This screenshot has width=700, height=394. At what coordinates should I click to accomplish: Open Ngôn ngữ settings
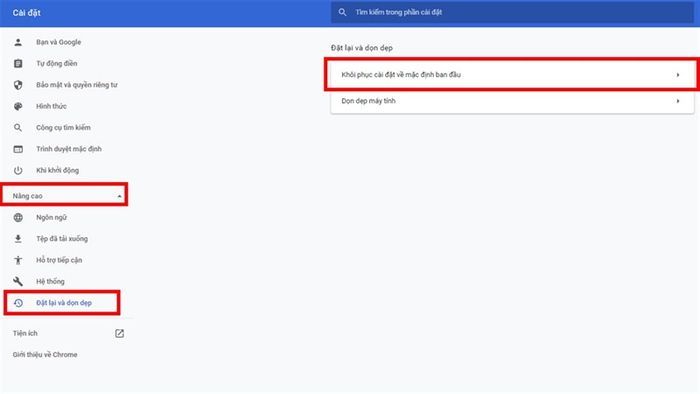(51, 217)
